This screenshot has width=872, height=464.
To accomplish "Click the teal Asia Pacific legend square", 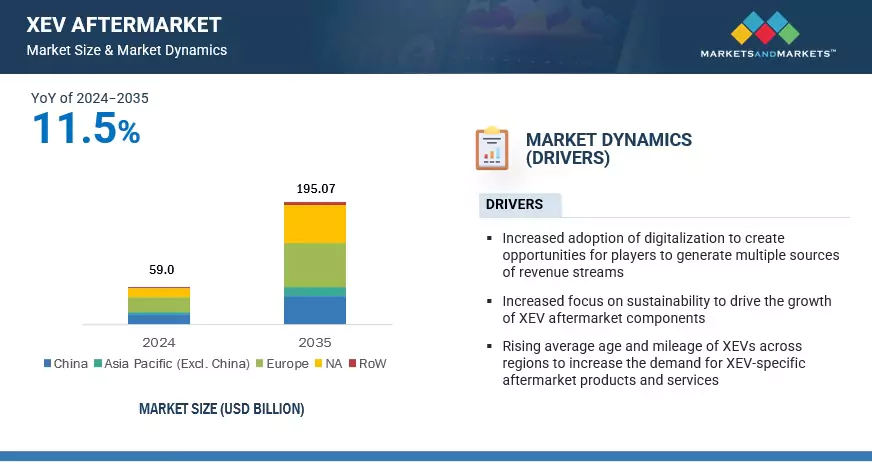I will coord(98,364).
